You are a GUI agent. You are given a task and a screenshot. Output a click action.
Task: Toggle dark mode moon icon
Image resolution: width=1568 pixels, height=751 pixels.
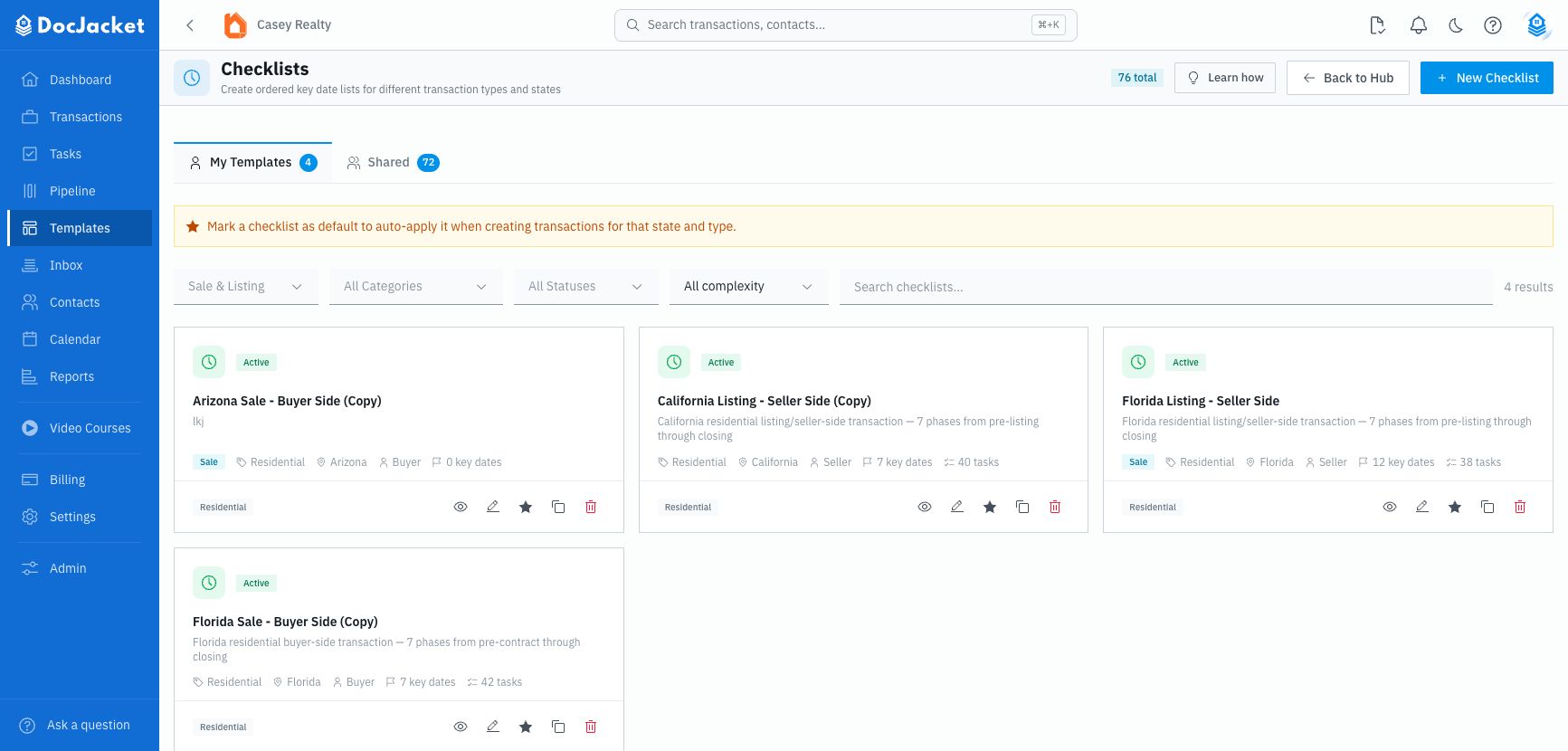click(1456, 25)
